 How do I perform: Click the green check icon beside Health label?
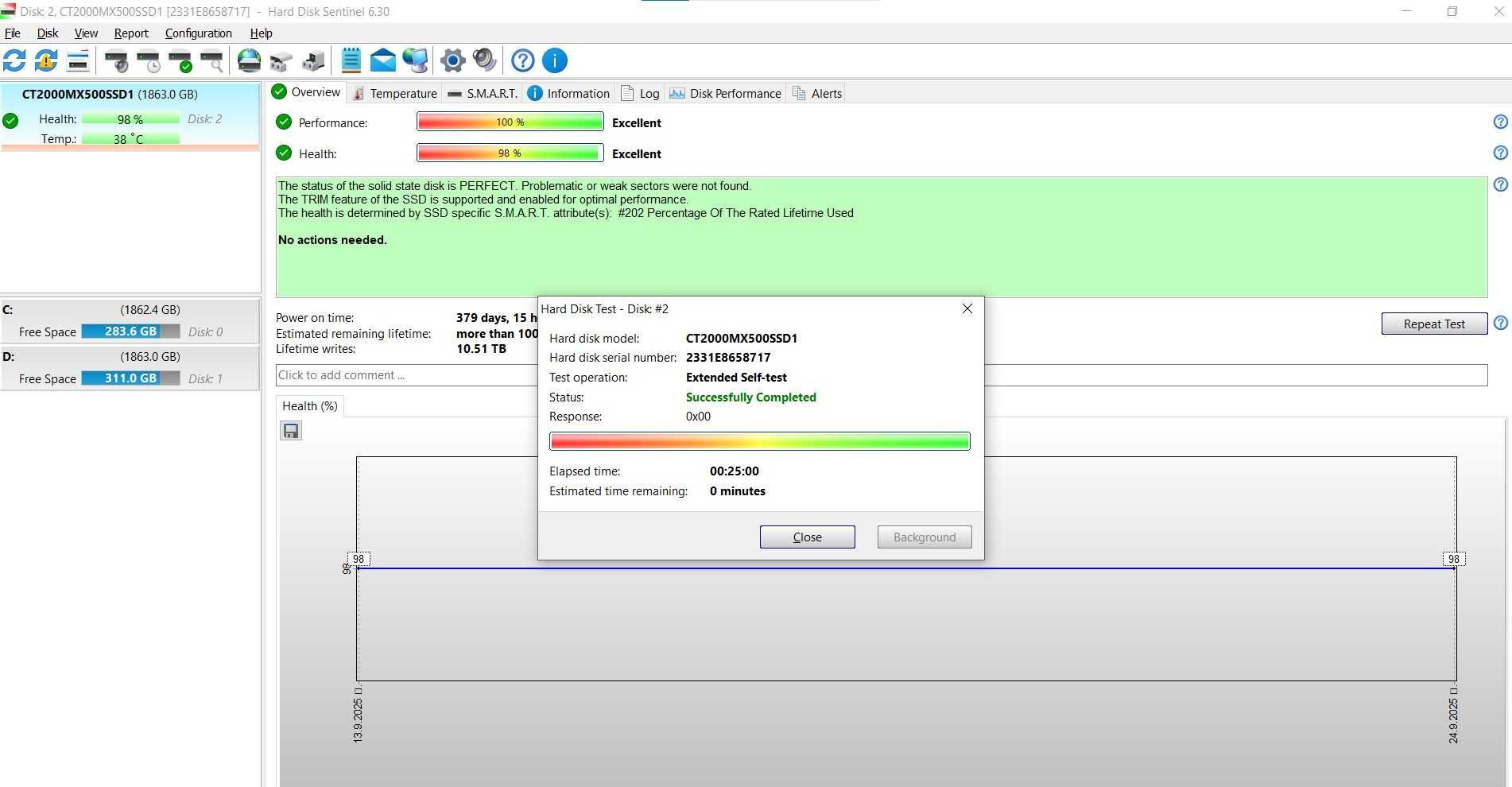click(284, 153)
